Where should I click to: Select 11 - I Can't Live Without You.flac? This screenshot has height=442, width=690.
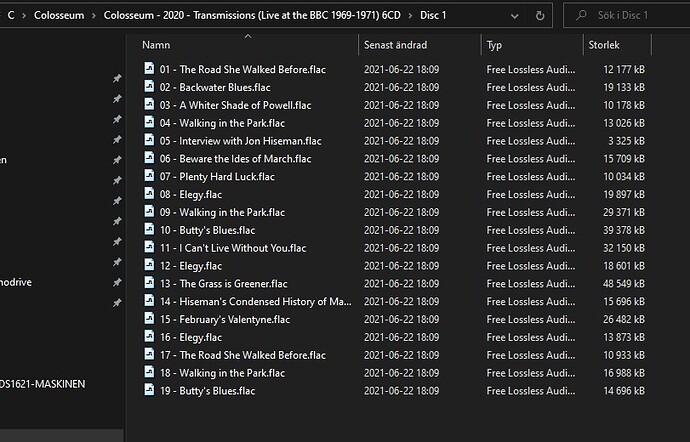click(x=233, y=248)
